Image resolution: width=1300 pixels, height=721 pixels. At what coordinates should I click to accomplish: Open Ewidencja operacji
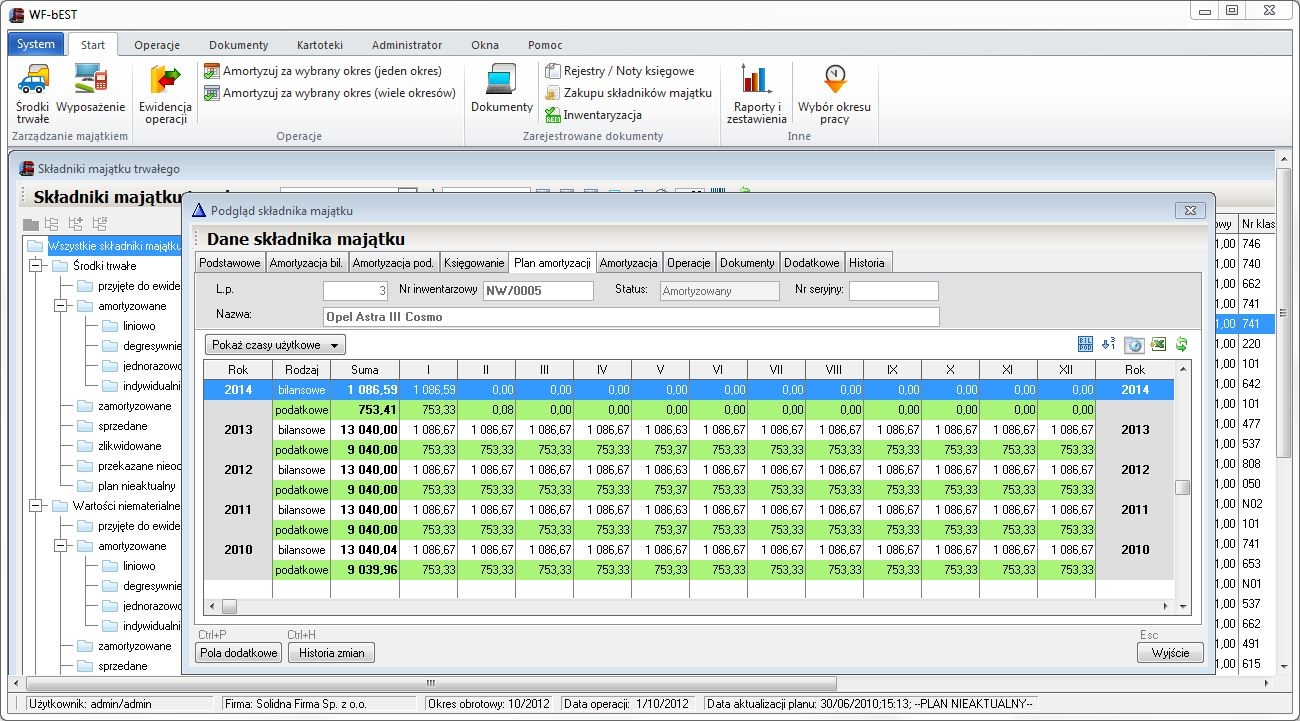(165, 94)
